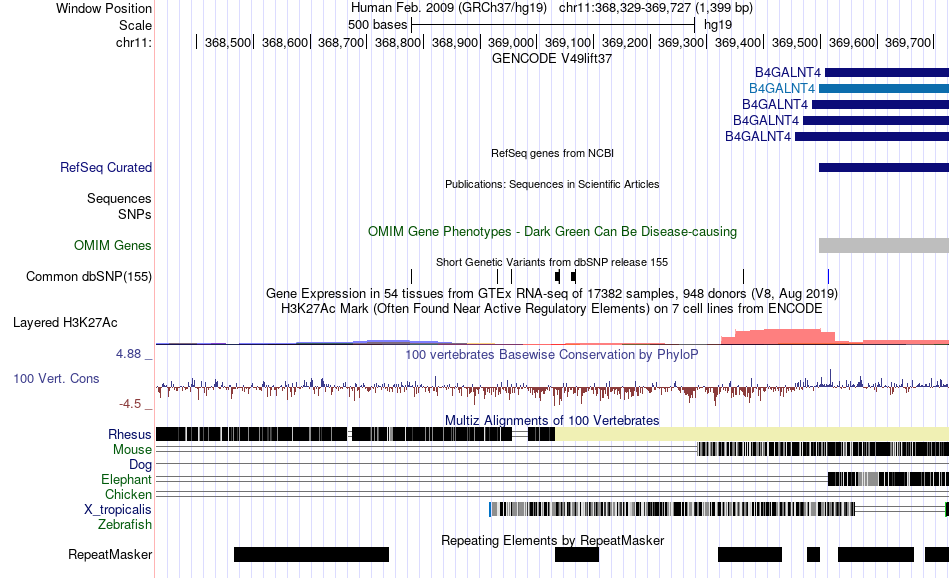
Task: Open the OMIM Genes track label
Action: pyautogui.click(x=112, y=245)
